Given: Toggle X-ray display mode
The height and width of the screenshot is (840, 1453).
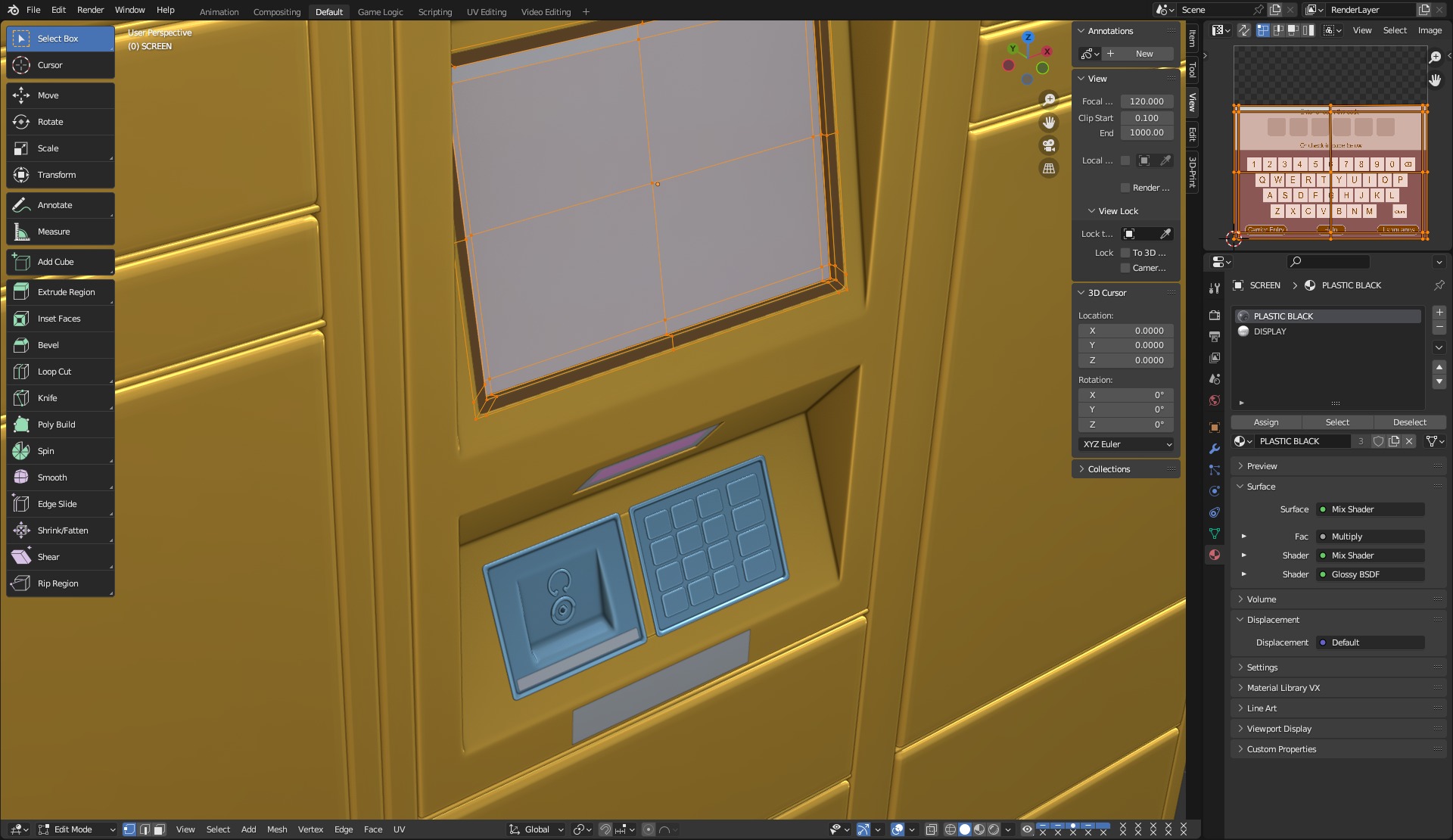Looking at the screenshot, I should coord(932,829).
